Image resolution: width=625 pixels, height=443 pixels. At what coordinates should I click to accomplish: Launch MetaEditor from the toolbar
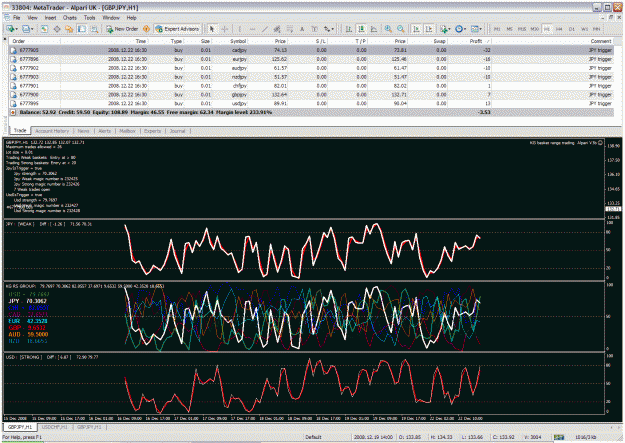146,29
